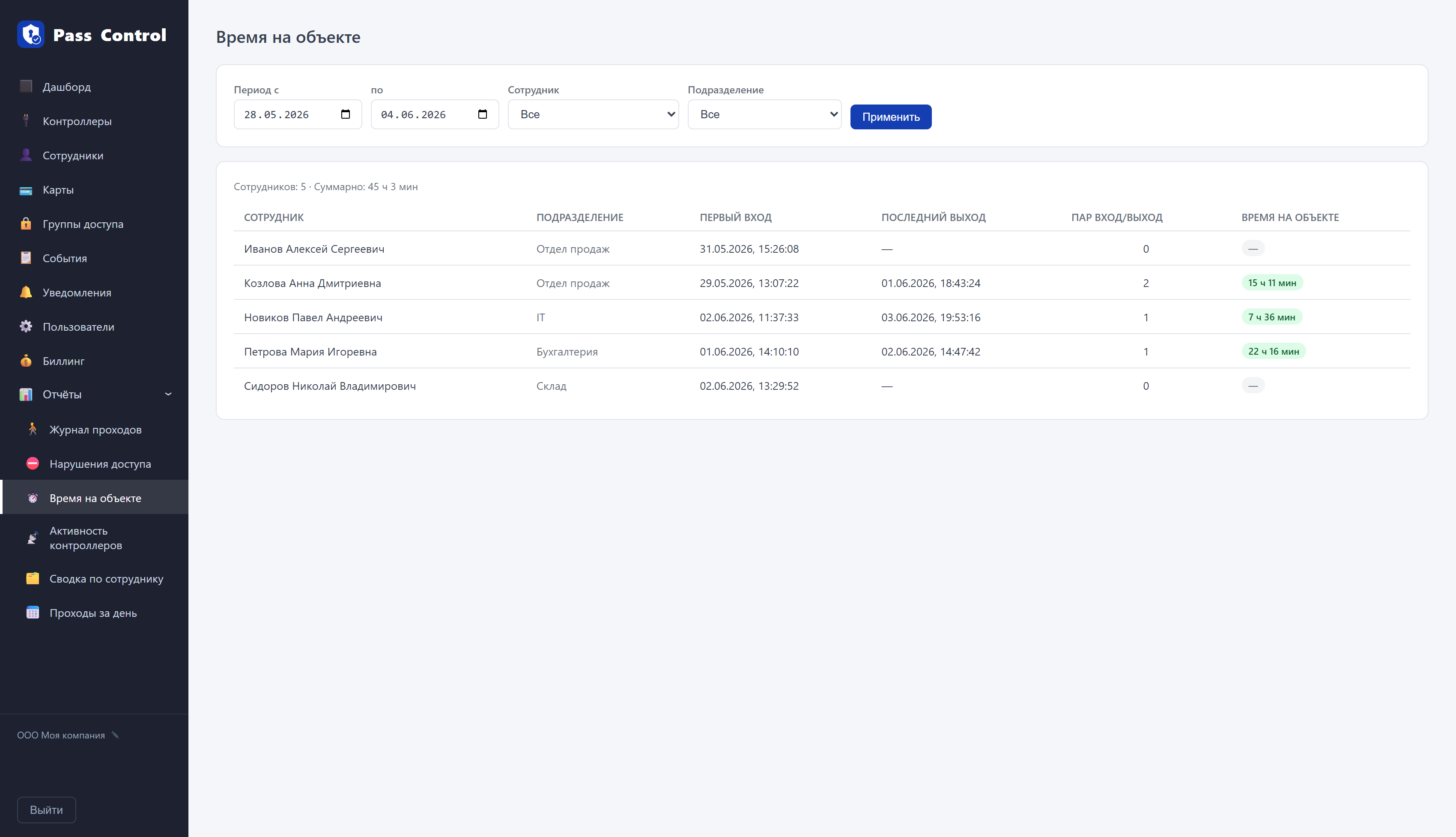Click the Группы доступа lock icon

26,224
